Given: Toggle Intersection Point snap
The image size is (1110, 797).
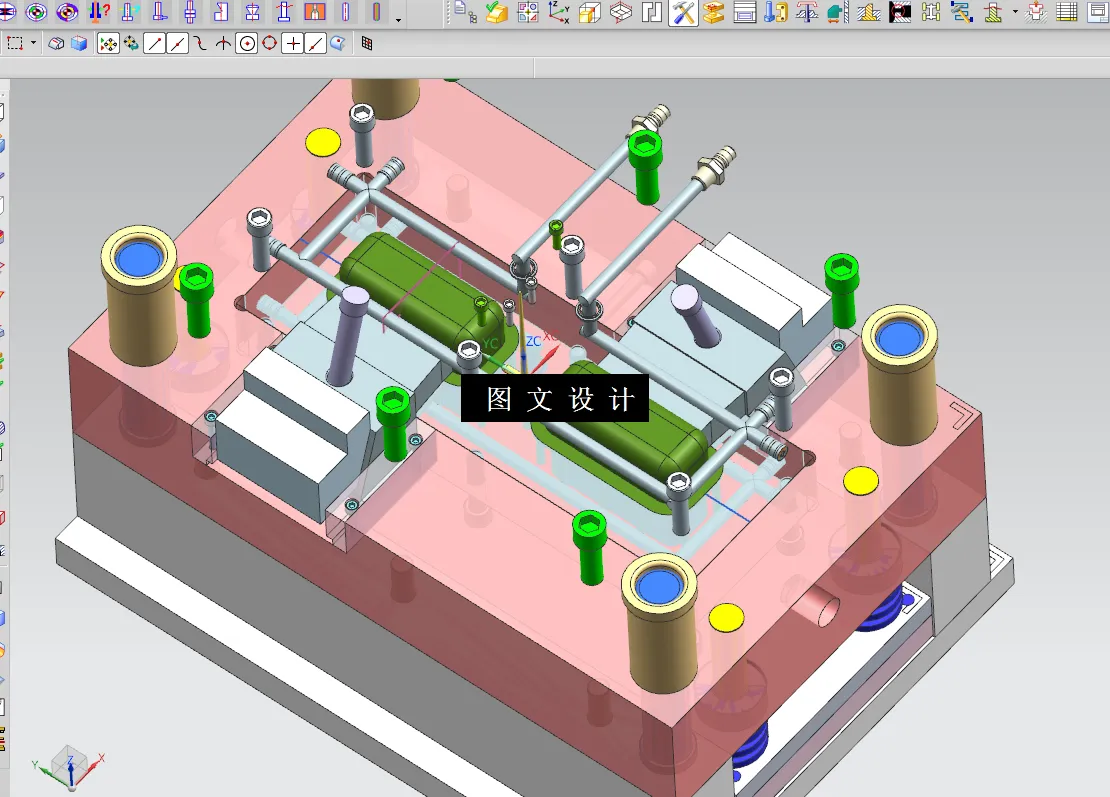Looking at the screenshot, I should point(223,44).
